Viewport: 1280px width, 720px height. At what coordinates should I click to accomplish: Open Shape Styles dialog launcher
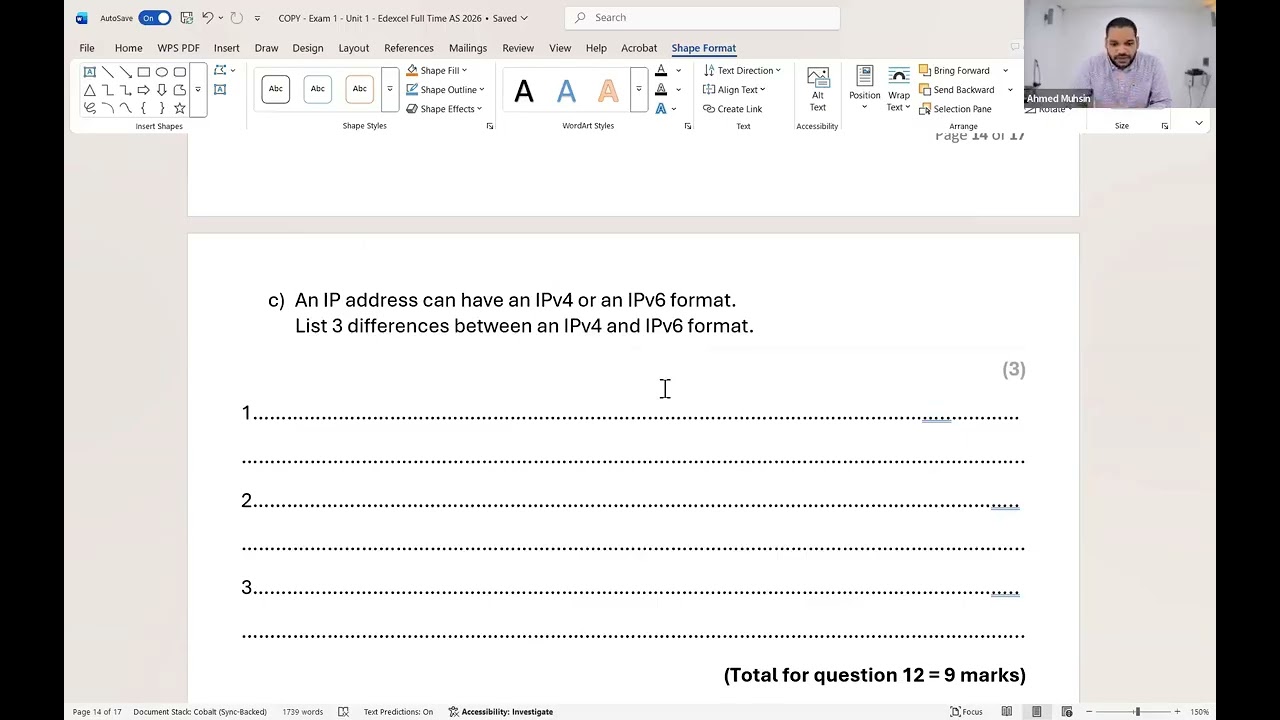(x=490, y=126)
